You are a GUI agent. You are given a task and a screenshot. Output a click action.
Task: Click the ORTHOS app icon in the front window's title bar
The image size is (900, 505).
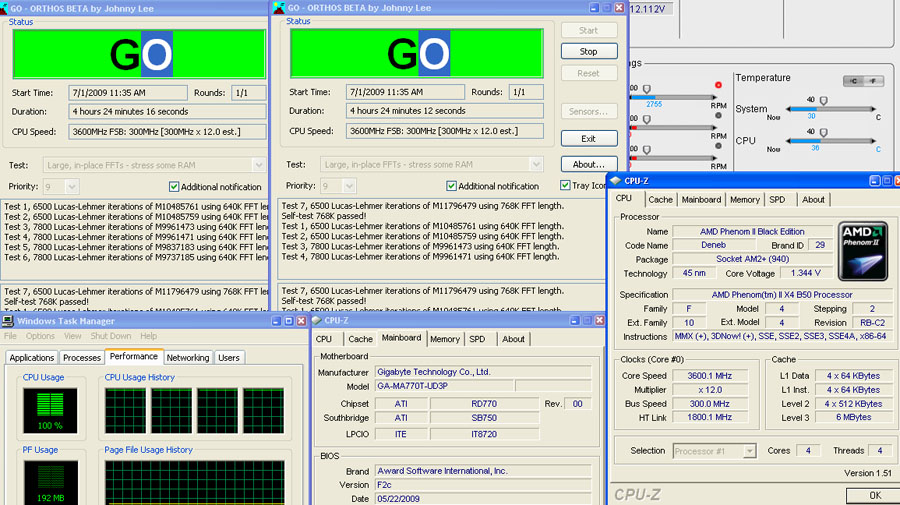pos(279,7)
